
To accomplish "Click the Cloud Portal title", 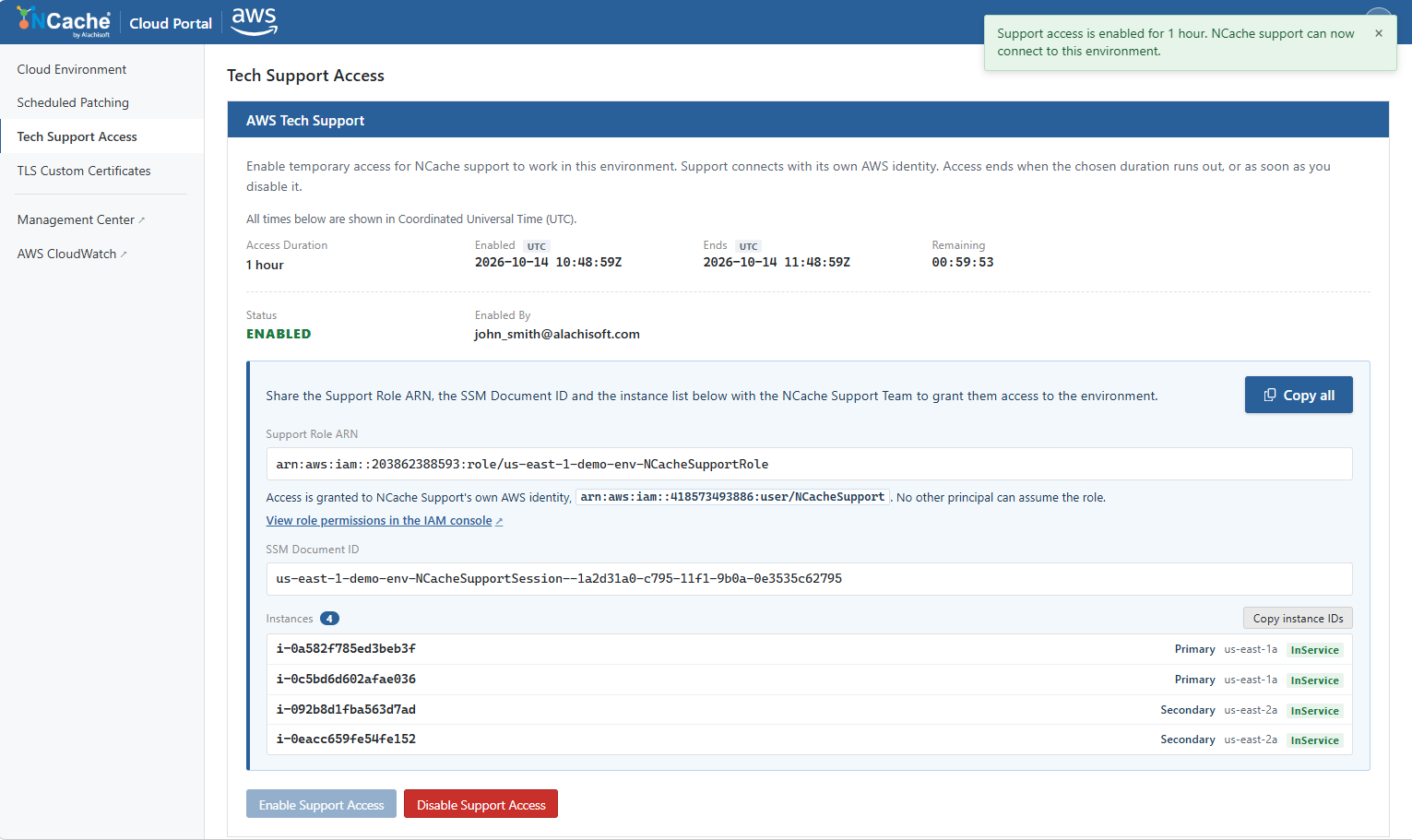I will coord(171,23).
